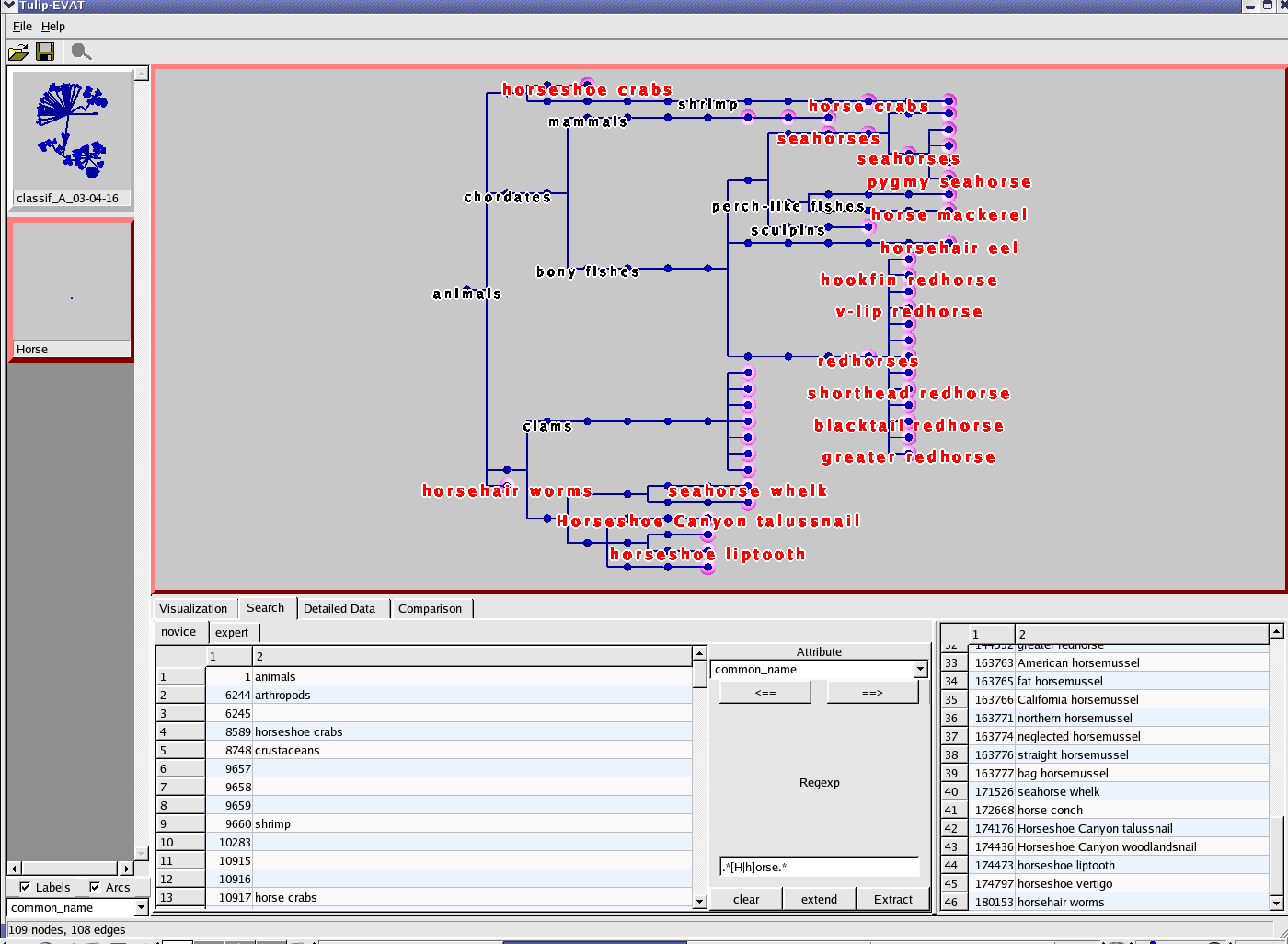1288x944 pixels.
Task: Click the Regexp text input field
Action: pos(819,867)
